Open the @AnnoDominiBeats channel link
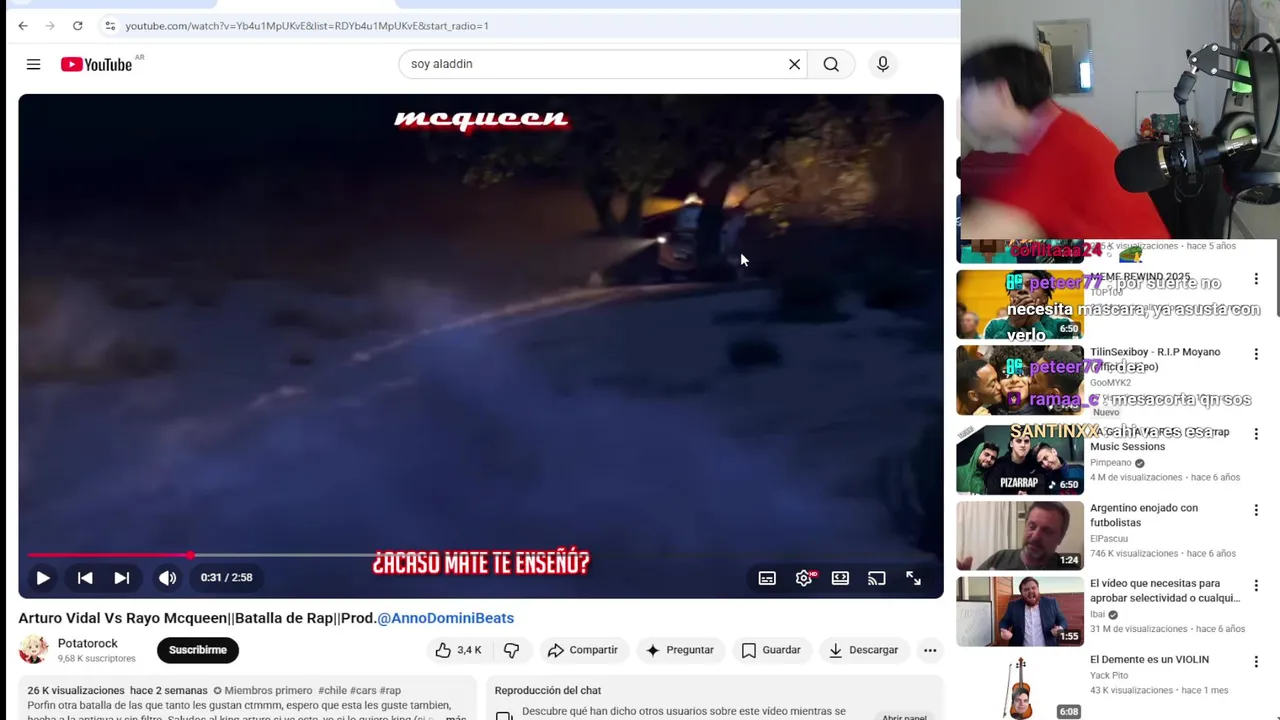The width and height of the screenshot is (1280, 720). pos(445,618)
